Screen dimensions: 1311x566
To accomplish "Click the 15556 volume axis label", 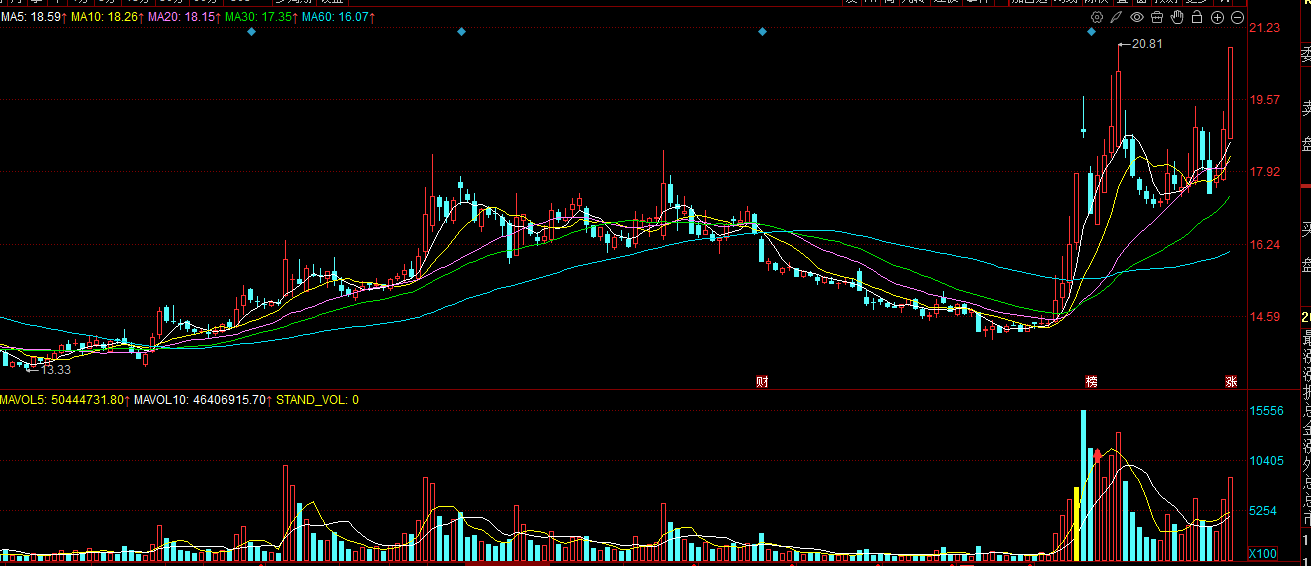I will pyautogui.click(x=1265, y=411).
